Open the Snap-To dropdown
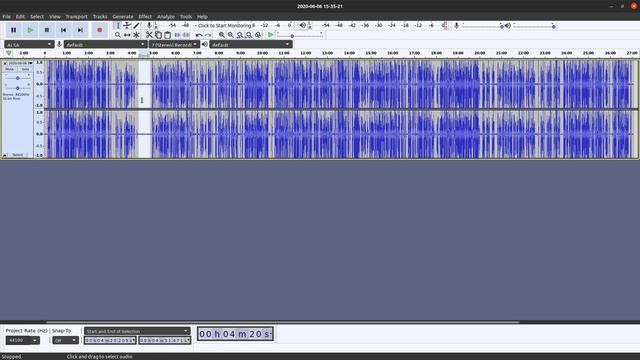640x360 pixels. click(65, 340)
